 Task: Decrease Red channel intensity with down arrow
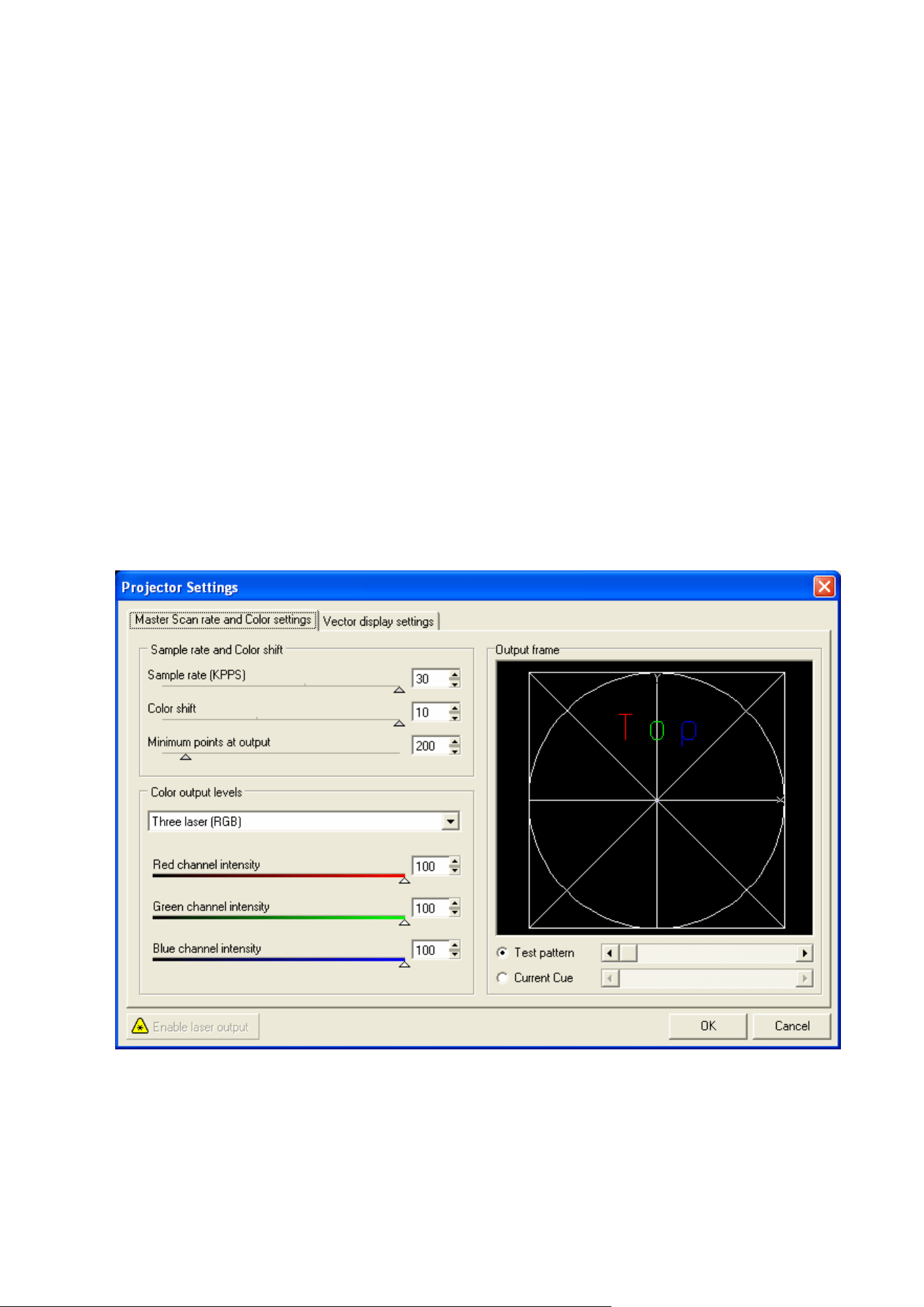[454, 871]
